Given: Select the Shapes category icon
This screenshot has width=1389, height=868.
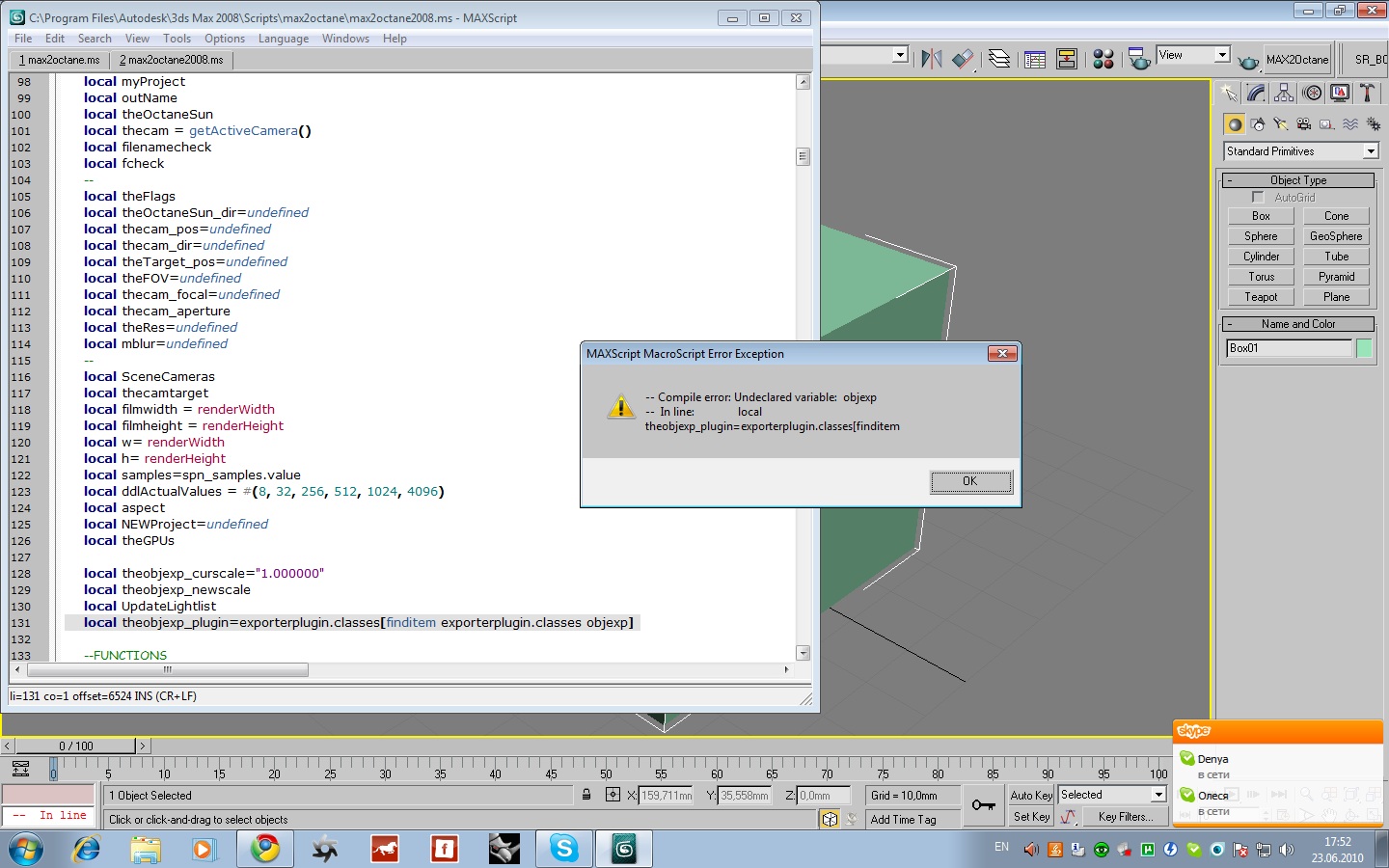Looking at the screenshot, I should [x=1258, y=124].
